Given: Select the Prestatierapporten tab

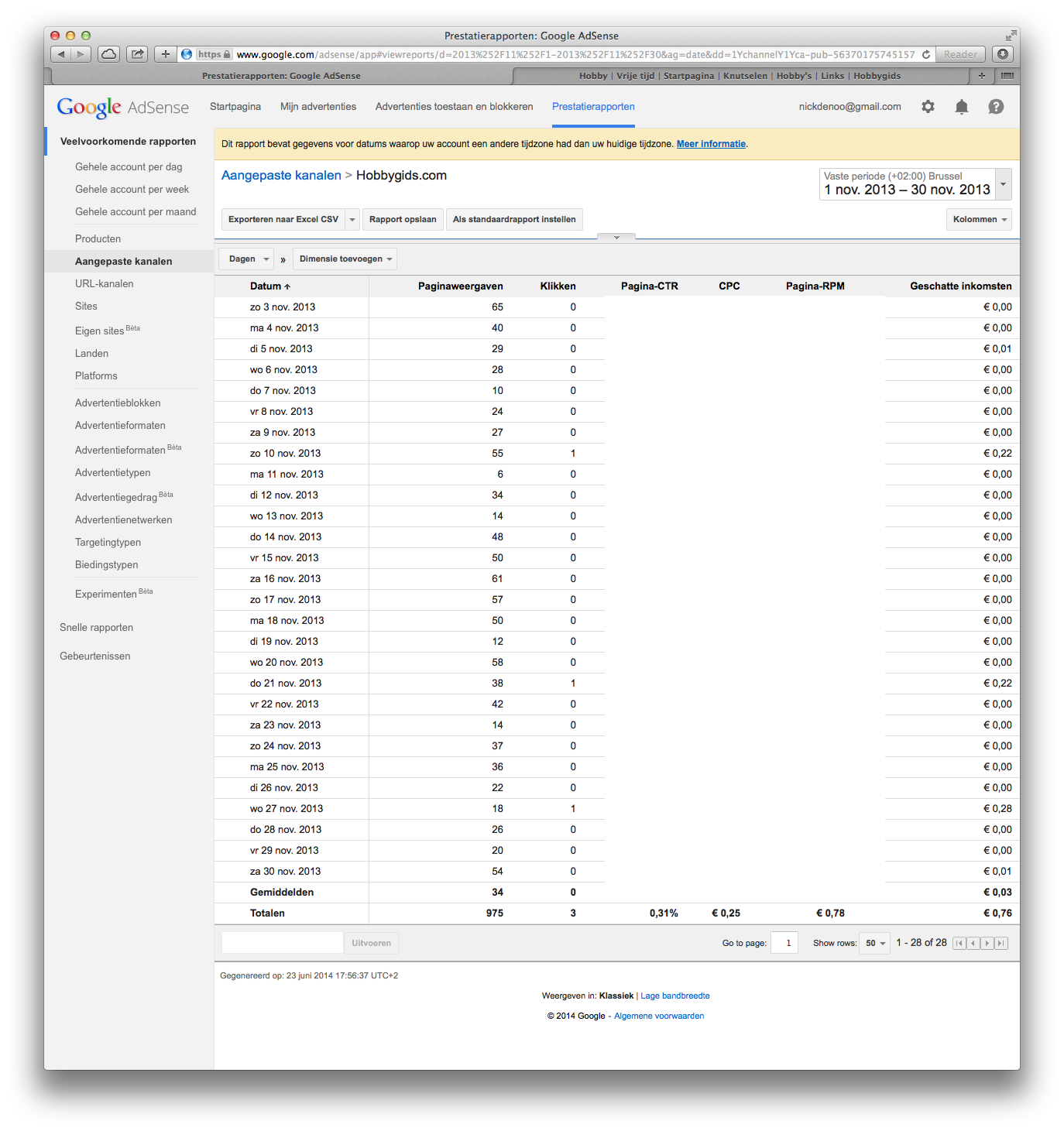Looking at the screenshot, I should coord(593,107).
